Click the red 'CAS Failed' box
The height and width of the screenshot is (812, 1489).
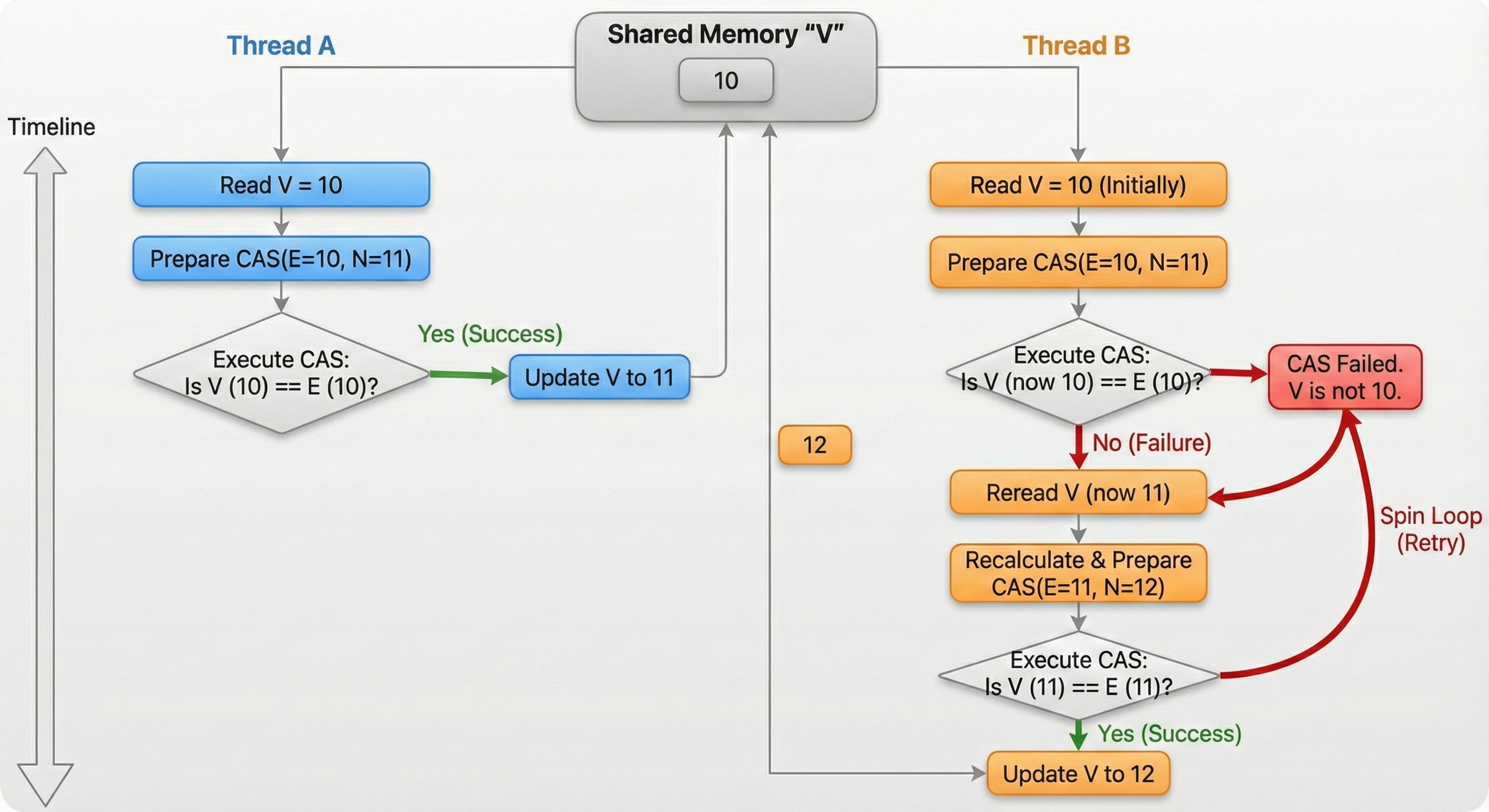point(1345,377)
